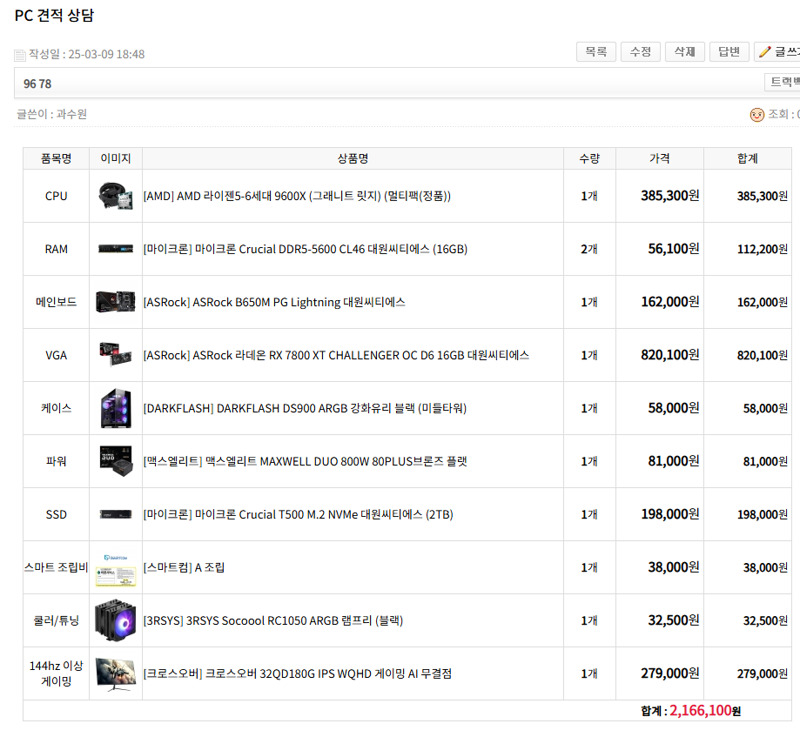The image size is (800, 737).
Task: Click the document icon beside 작성일
Action: pos(20,55)
